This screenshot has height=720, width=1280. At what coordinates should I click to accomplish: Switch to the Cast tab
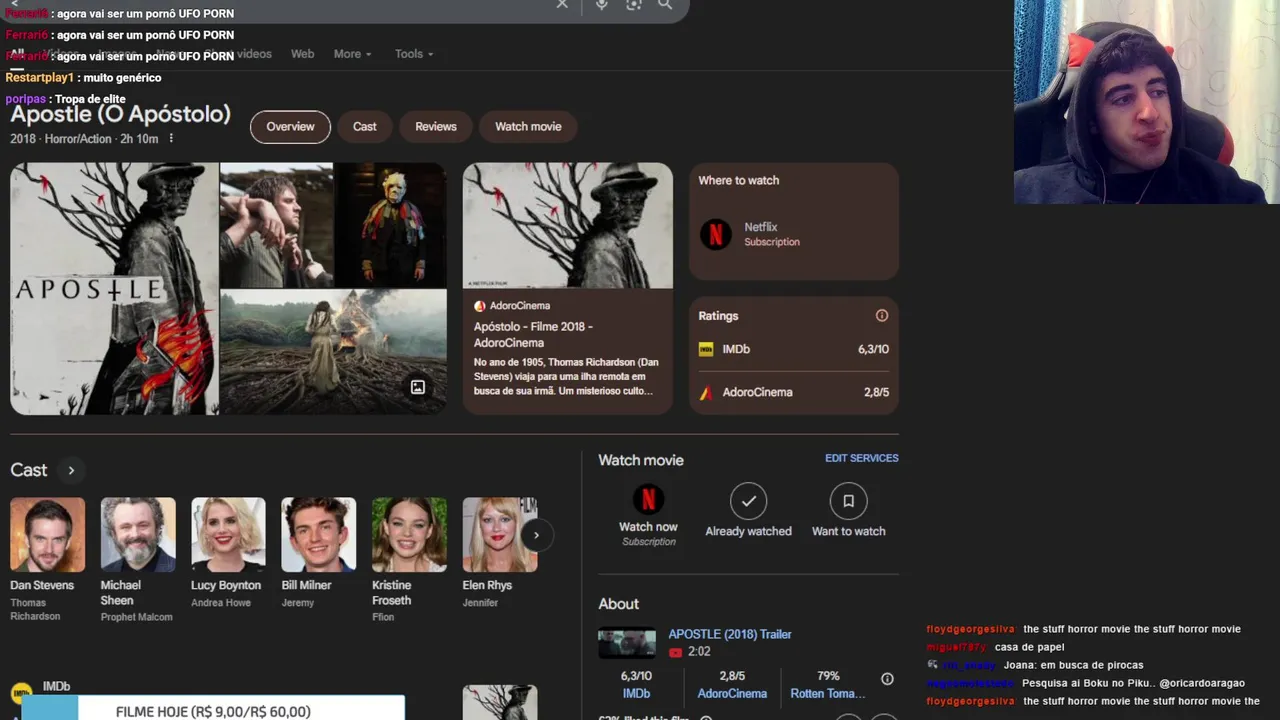point(365,127)
